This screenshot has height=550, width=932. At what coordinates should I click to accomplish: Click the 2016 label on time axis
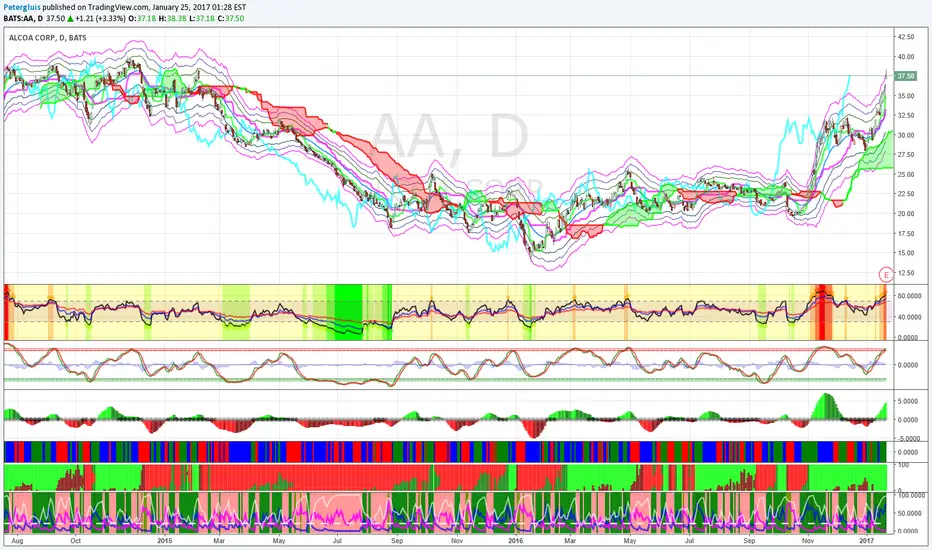515,541
